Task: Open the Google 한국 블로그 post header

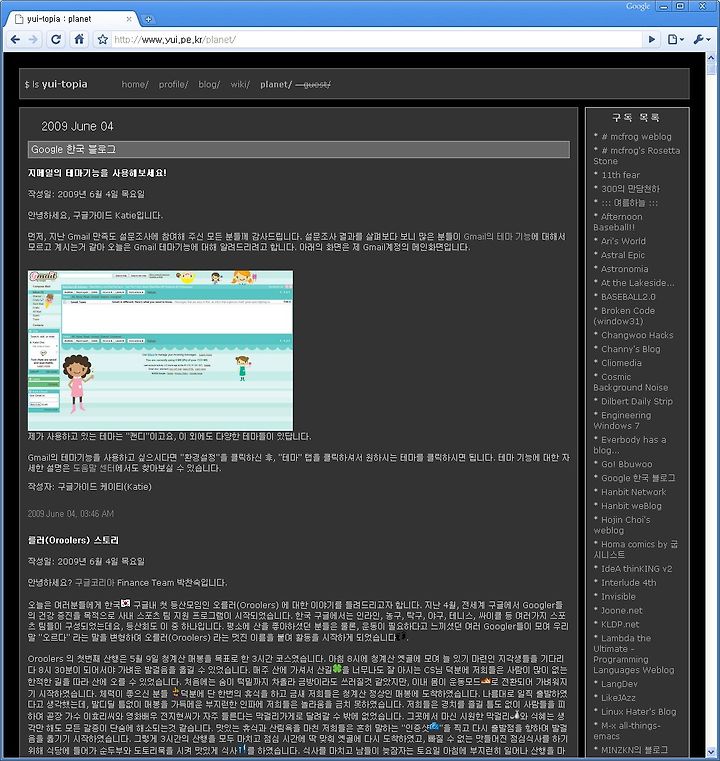Action: [x=299, y=149]
